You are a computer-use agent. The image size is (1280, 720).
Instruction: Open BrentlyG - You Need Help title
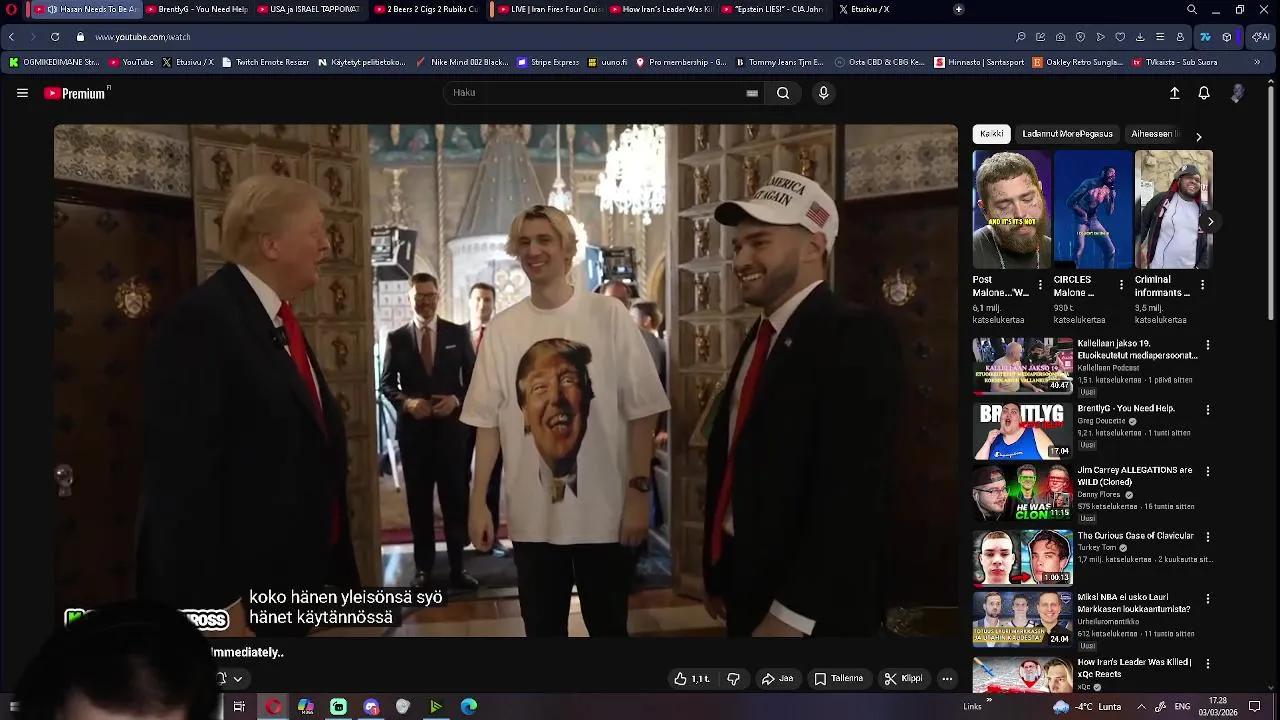(1126, 409)
